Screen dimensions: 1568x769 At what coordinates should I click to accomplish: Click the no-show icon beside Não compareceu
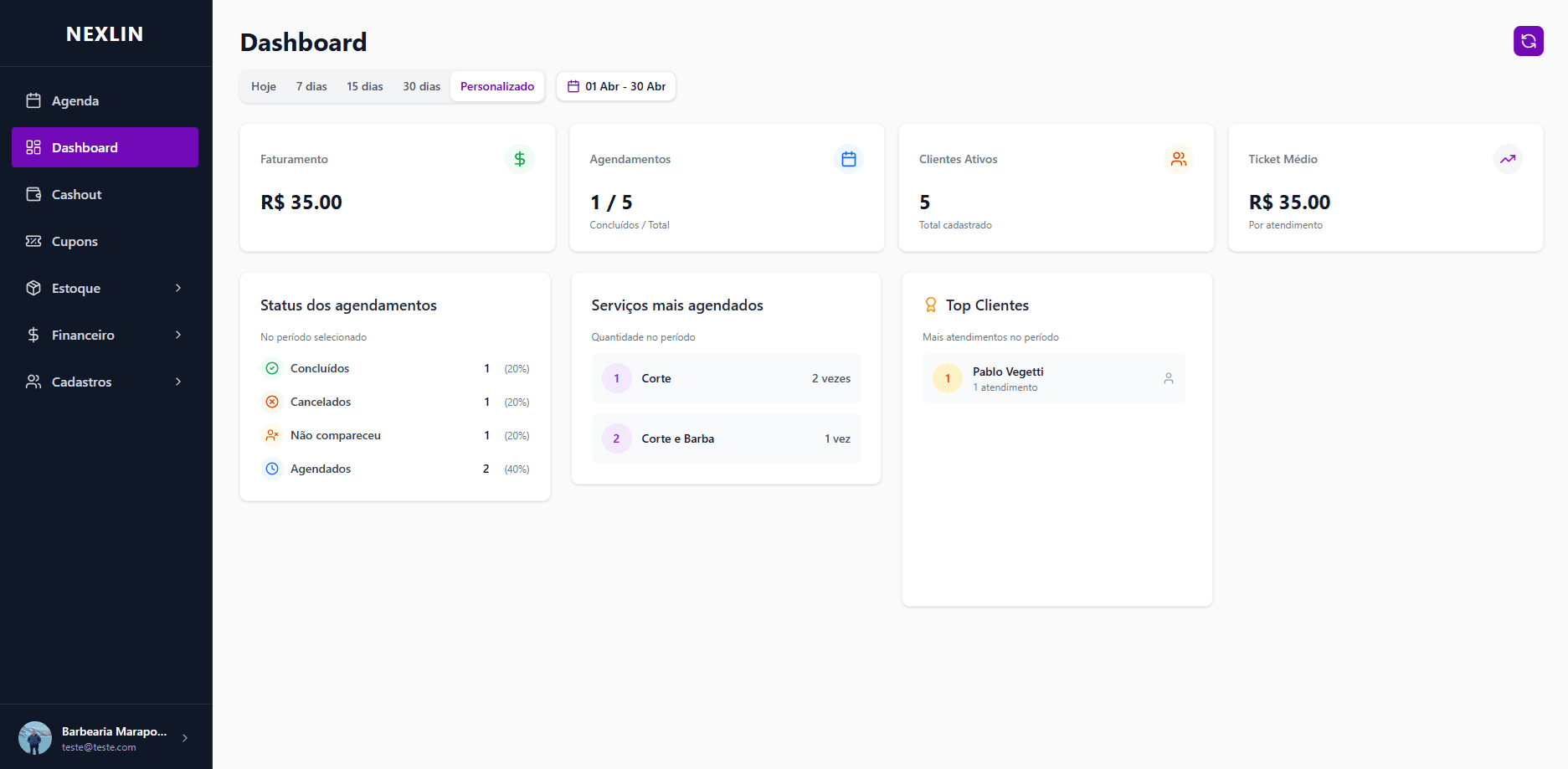point(272,435)
